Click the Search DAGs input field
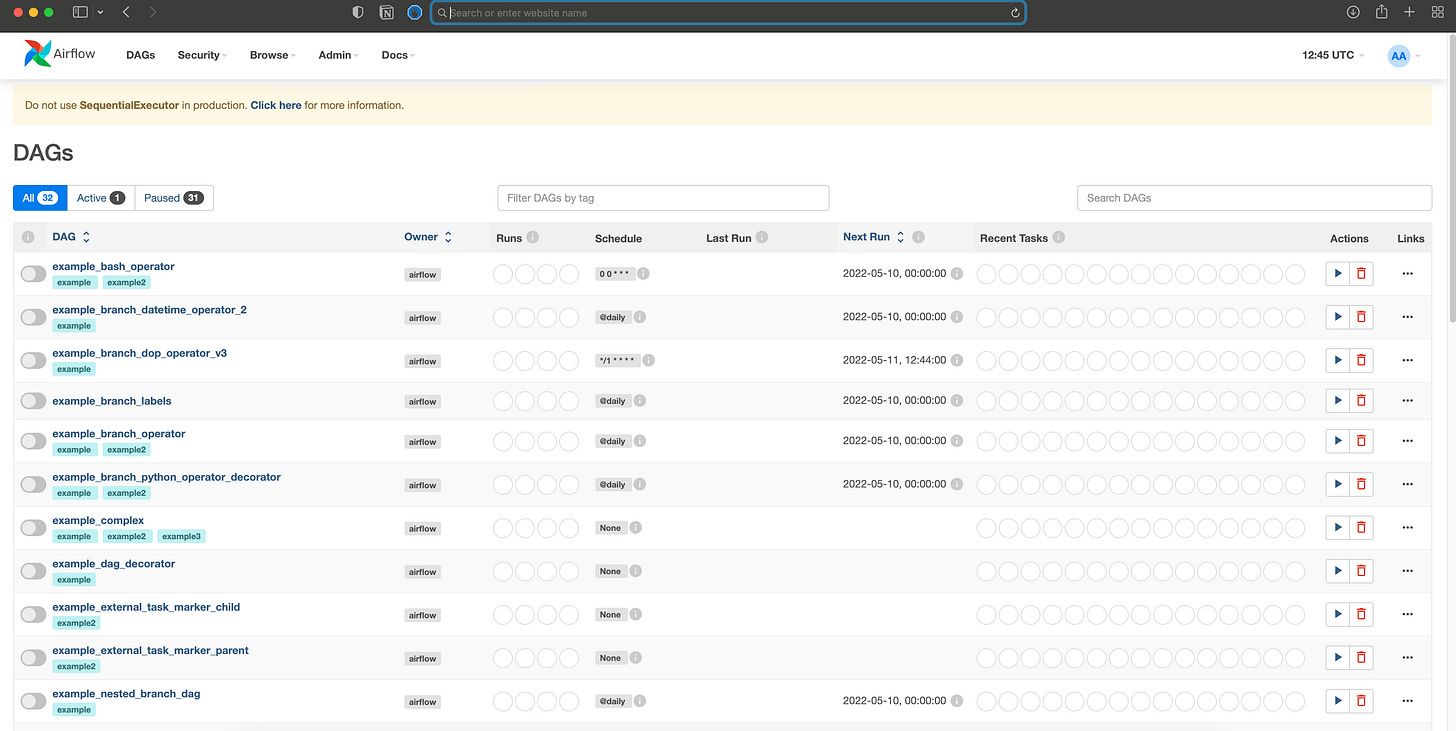 click(1253, 197)
